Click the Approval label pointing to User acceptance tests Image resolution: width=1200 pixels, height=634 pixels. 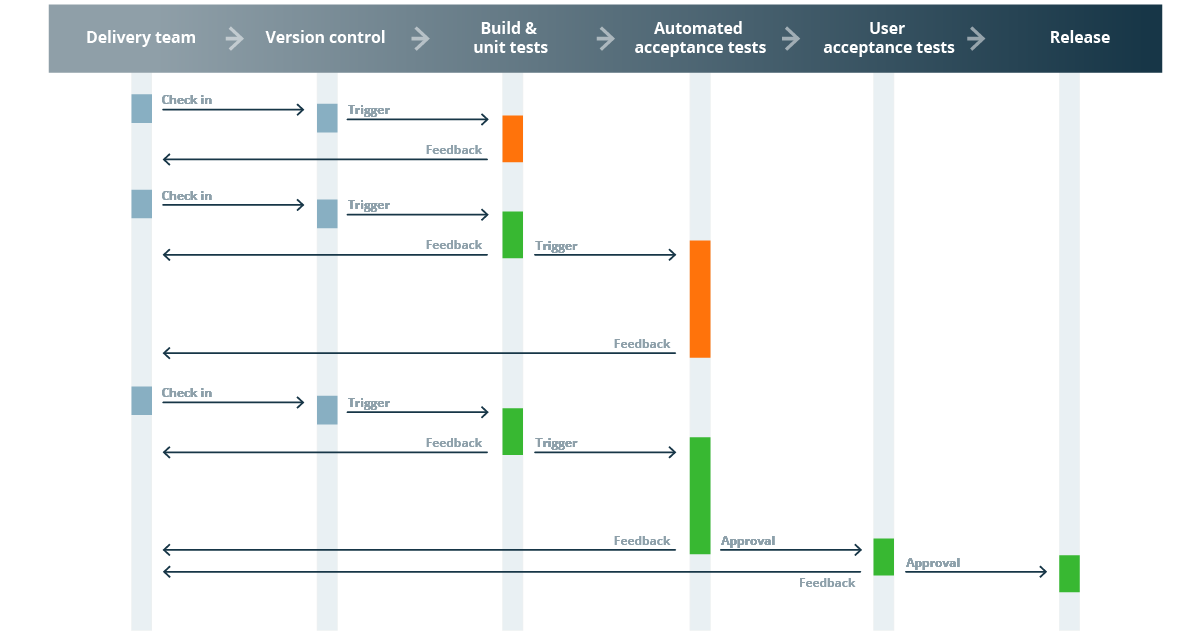pos(748,541)
